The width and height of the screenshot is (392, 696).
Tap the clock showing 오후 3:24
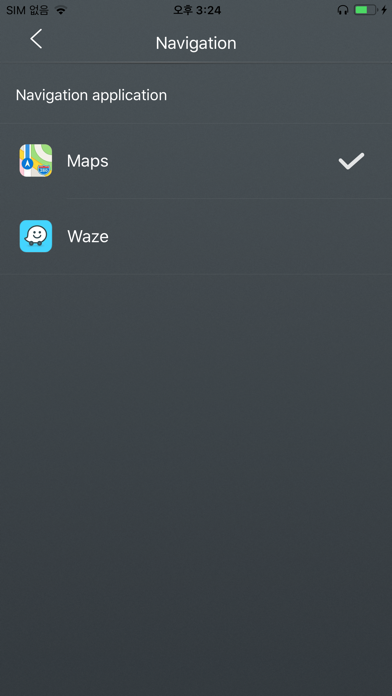[x=197, y=10]
